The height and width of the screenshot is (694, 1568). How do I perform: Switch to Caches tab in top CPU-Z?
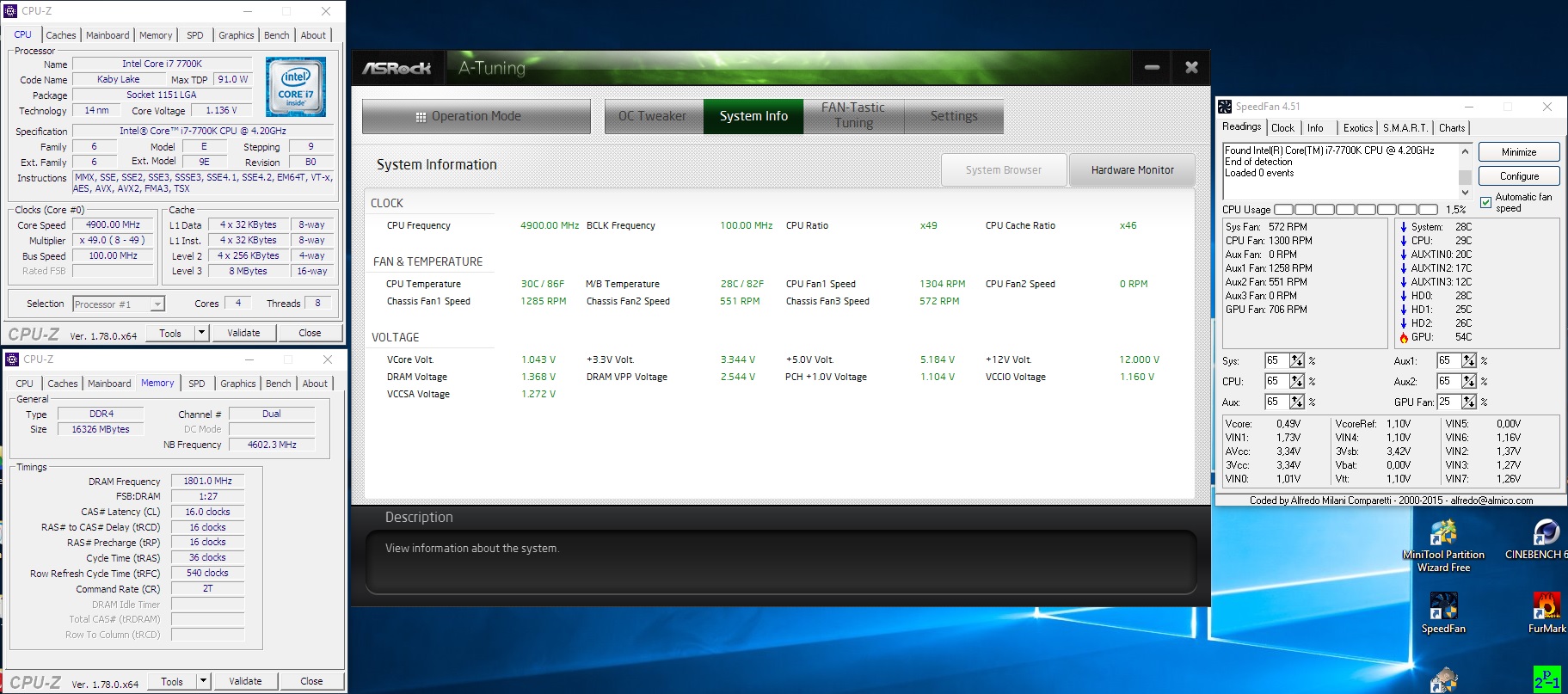pos(61,35)
